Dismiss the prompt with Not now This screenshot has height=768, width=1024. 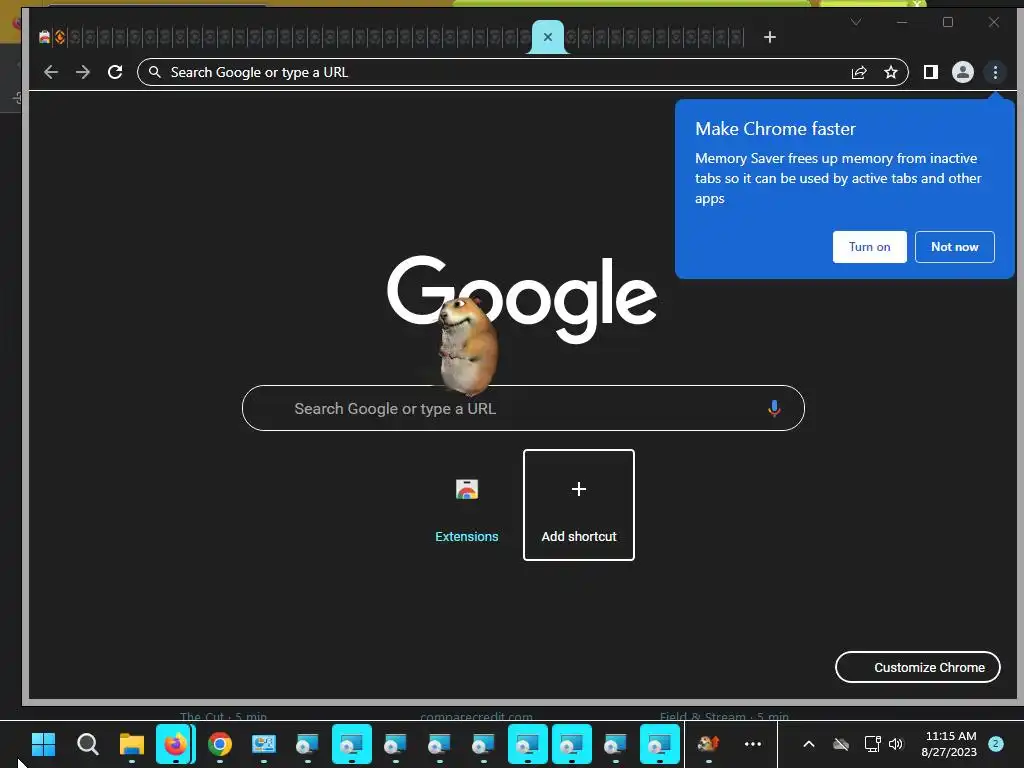[x=954, y=247]
